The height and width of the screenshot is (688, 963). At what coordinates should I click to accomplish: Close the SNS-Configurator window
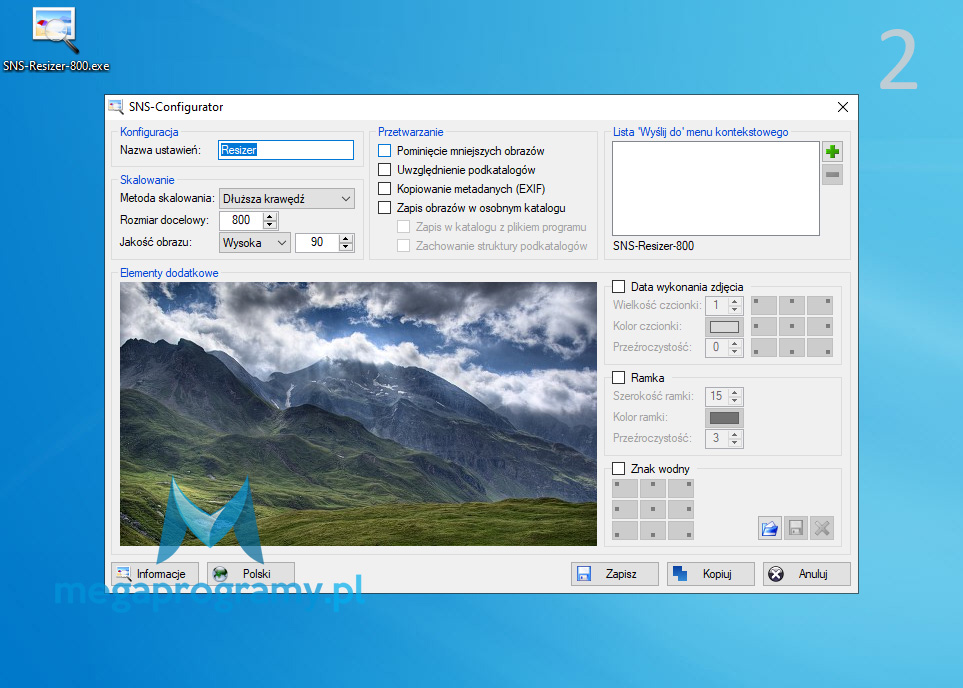[x=843, y=107]
